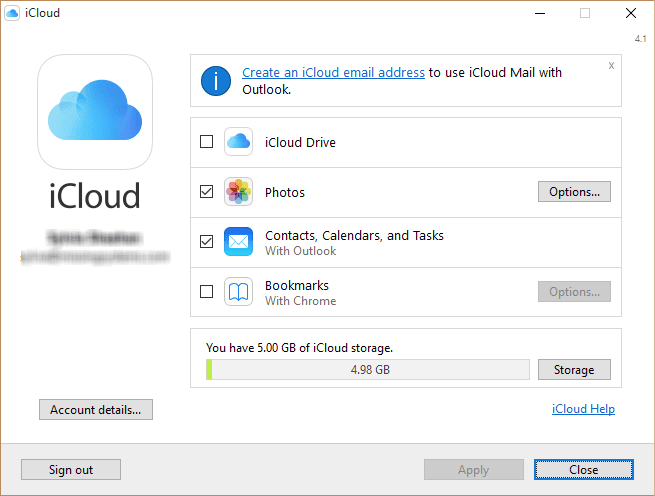The width and height of the screenshot is (655, 496).
Task: Click the version number 4.1
Action: tap(640, 39)
